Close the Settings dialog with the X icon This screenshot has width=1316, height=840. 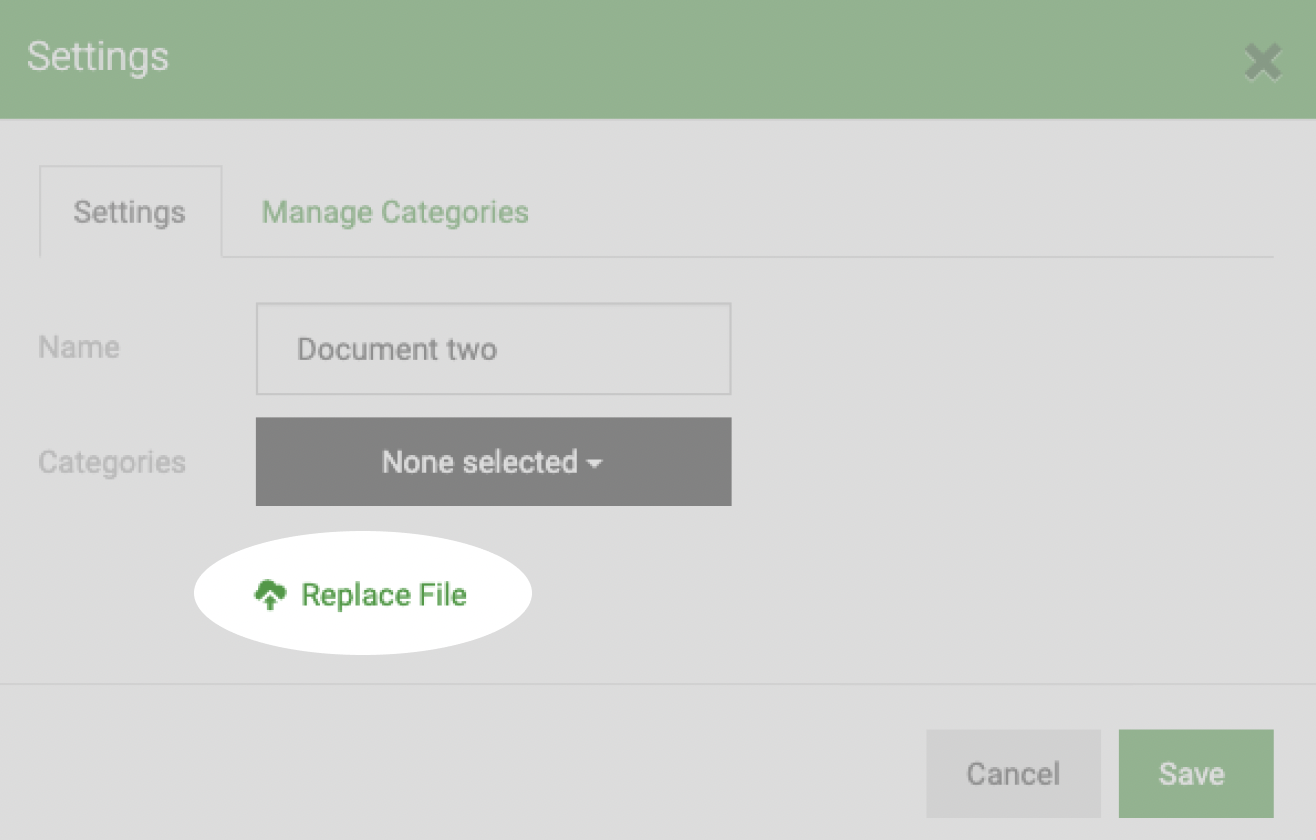pos(1263,63)
